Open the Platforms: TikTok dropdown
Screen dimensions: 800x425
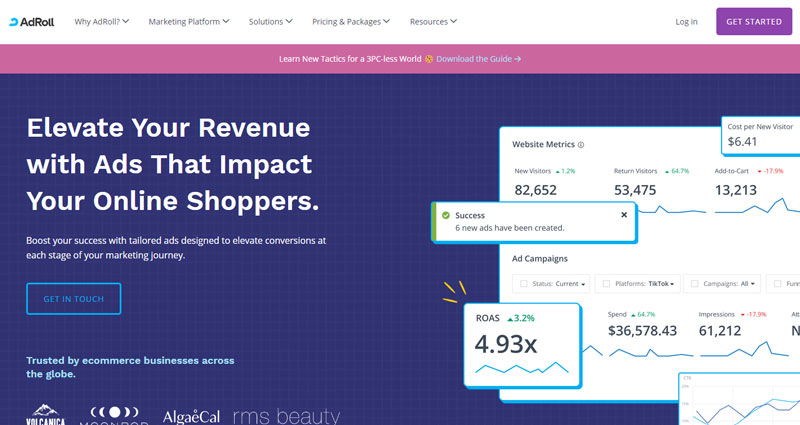click(638, 284)
